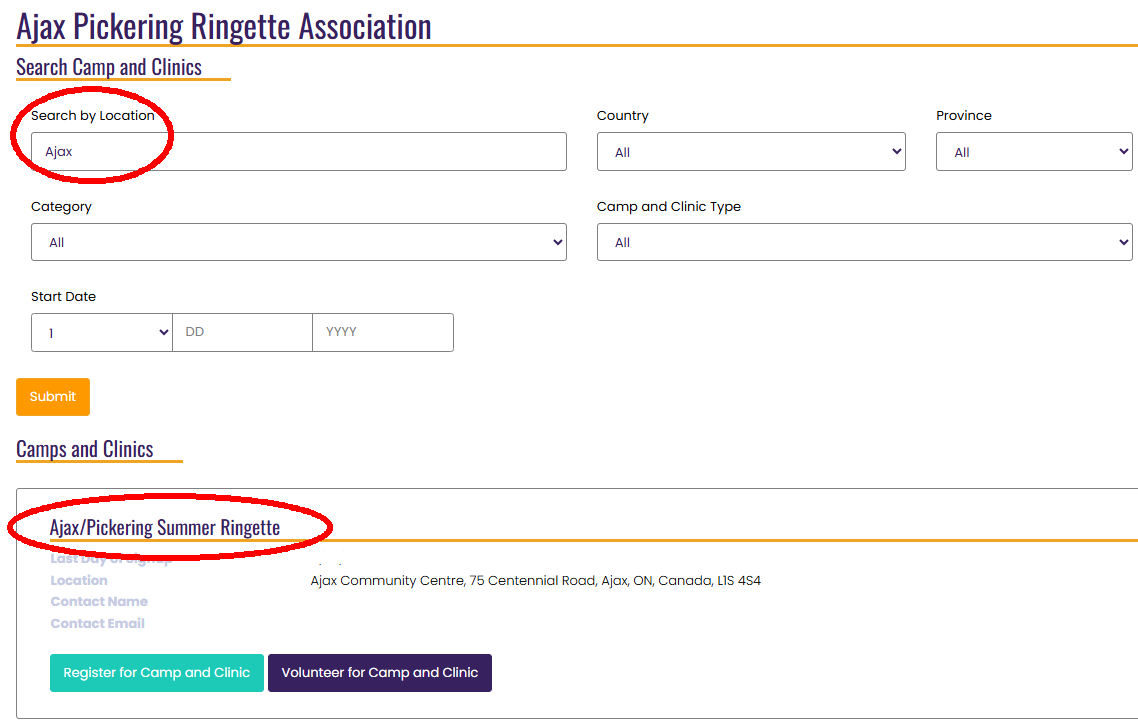Click the Ajax Pickering Ringette Association heading
This screenshot has height=727, width=1138.
pos(224,25)
